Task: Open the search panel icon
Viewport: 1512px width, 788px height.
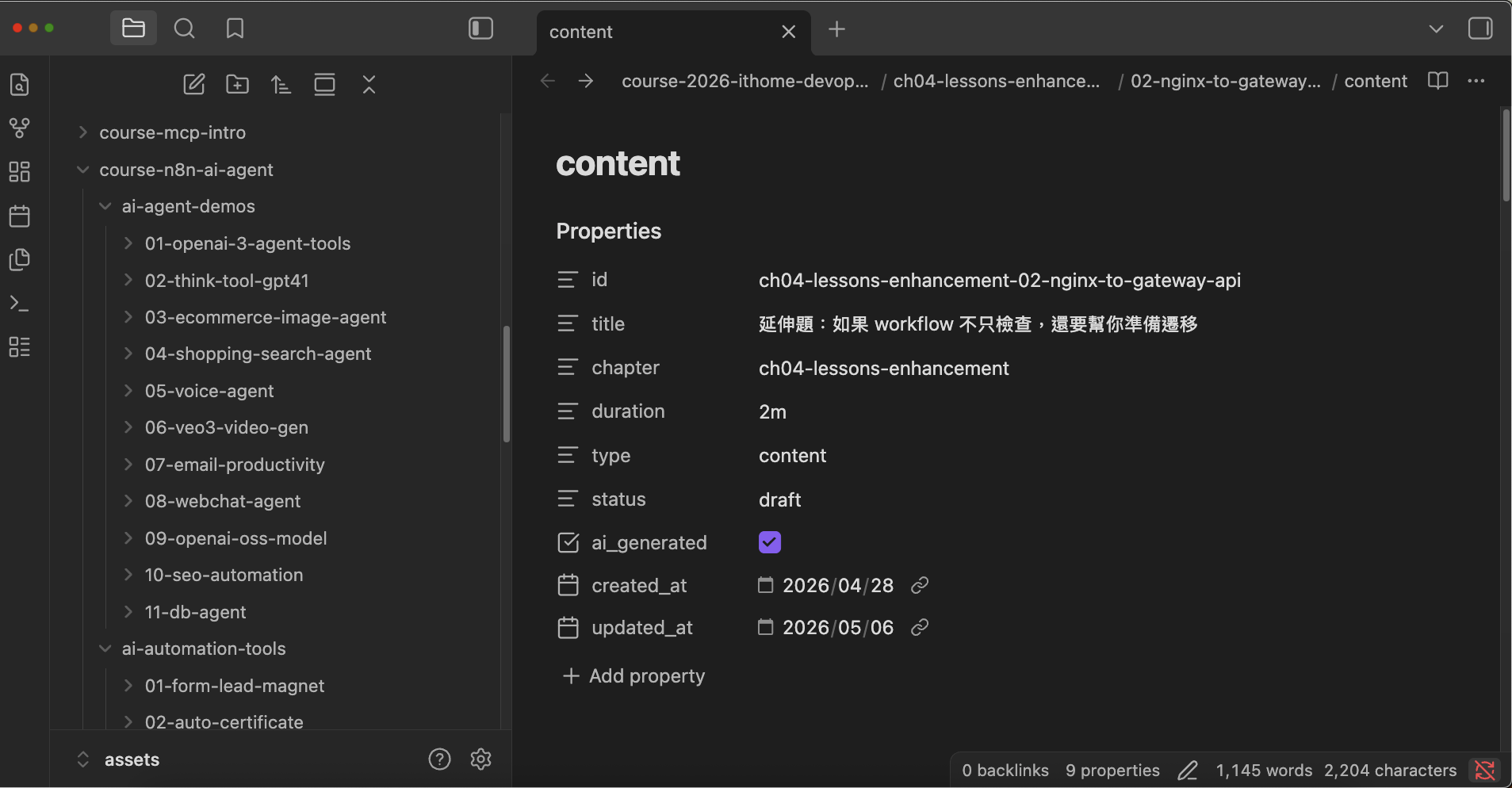Action: (x=184, y=29)
